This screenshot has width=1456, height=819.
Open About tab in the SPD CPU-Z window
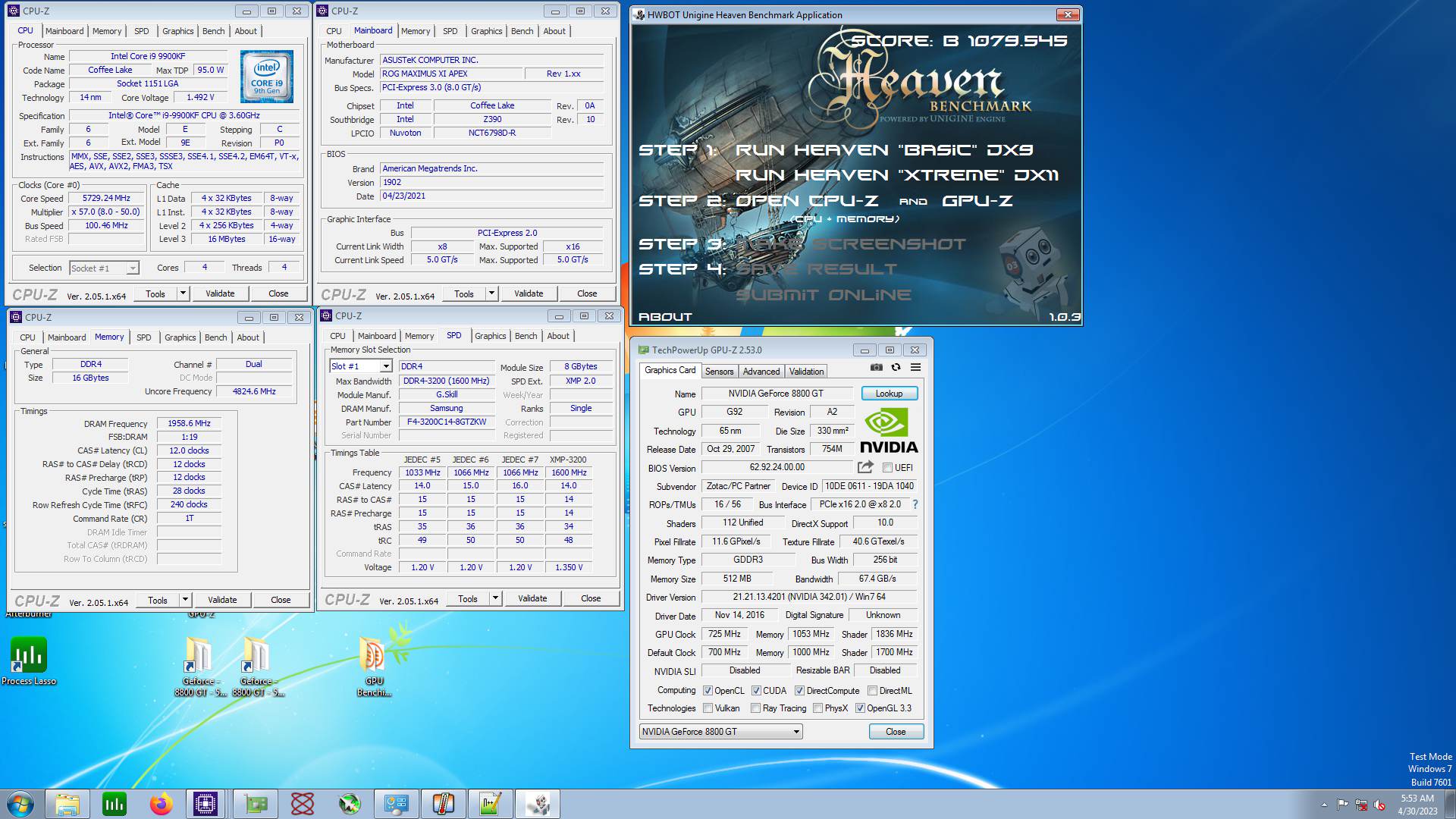click(x=558, y=336)
